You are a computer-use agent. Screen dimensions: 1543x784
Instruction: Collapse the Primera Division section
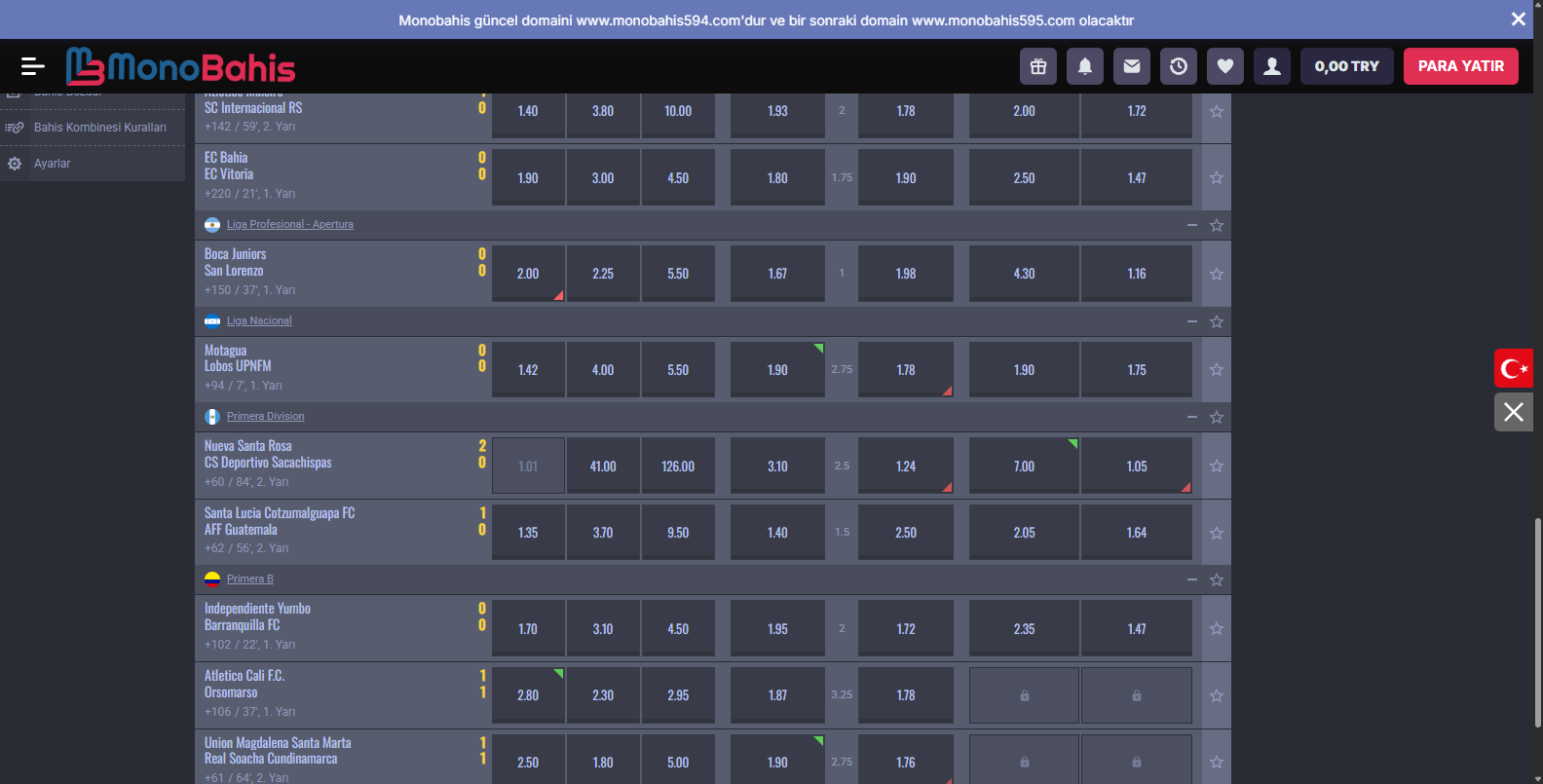pos(1192,417)
